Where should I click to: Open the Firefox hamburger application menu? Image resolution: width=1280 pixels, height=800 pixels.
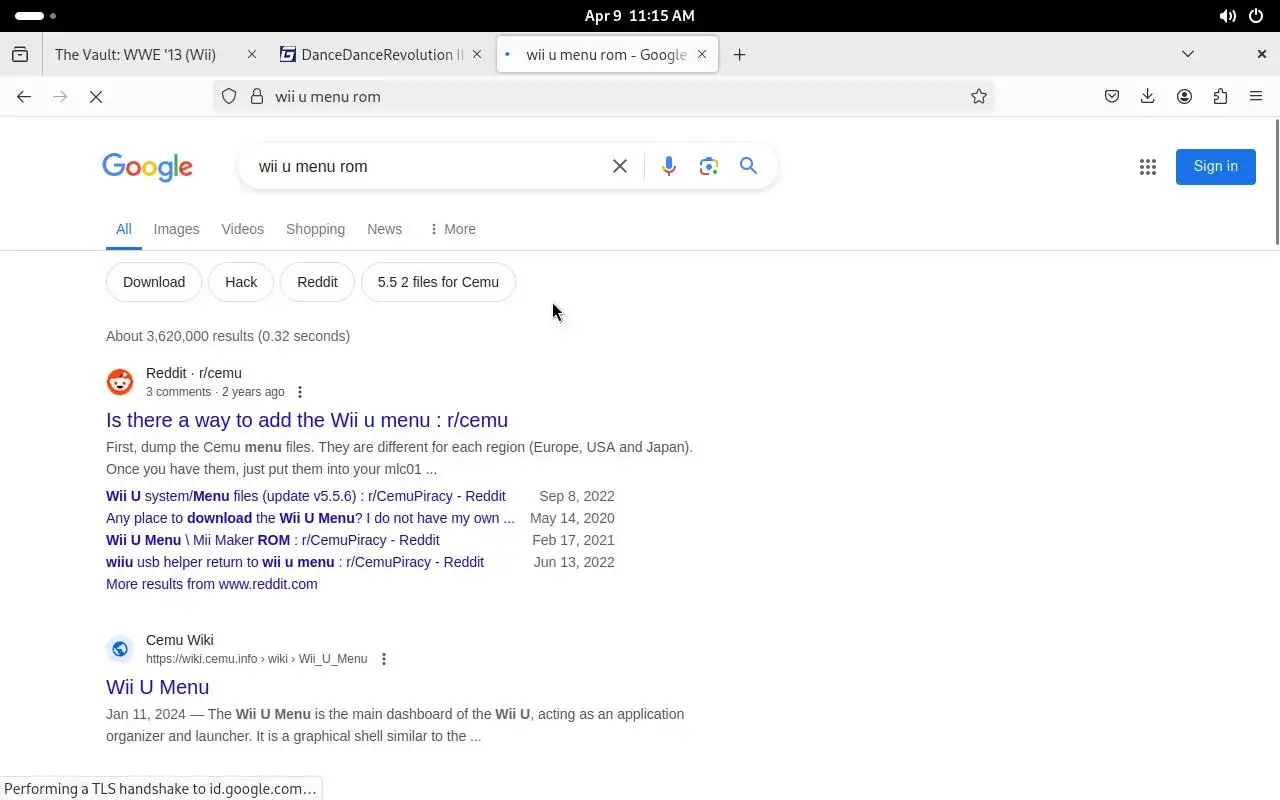(1256, 97)
